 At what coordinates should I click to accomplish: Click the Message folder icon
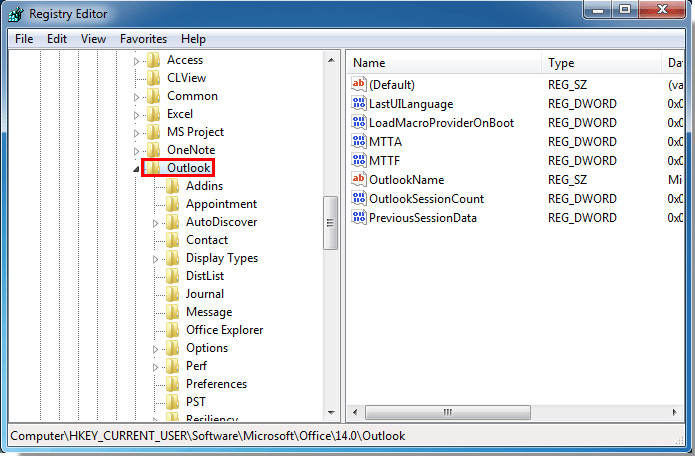point(172,312)
